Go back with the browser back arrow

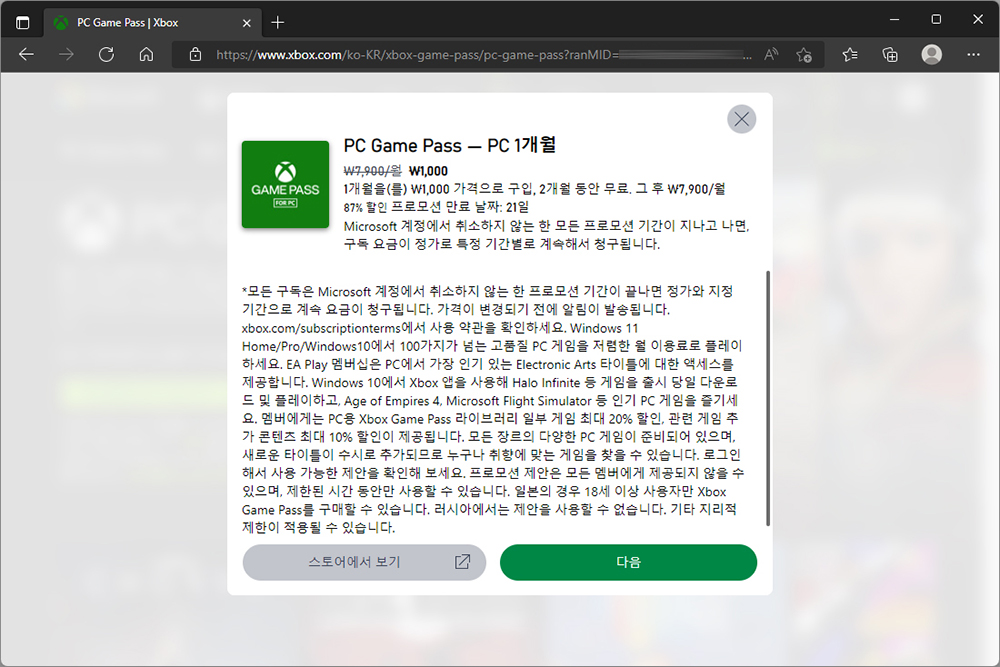pyautogui.click(x=26, y=55)
